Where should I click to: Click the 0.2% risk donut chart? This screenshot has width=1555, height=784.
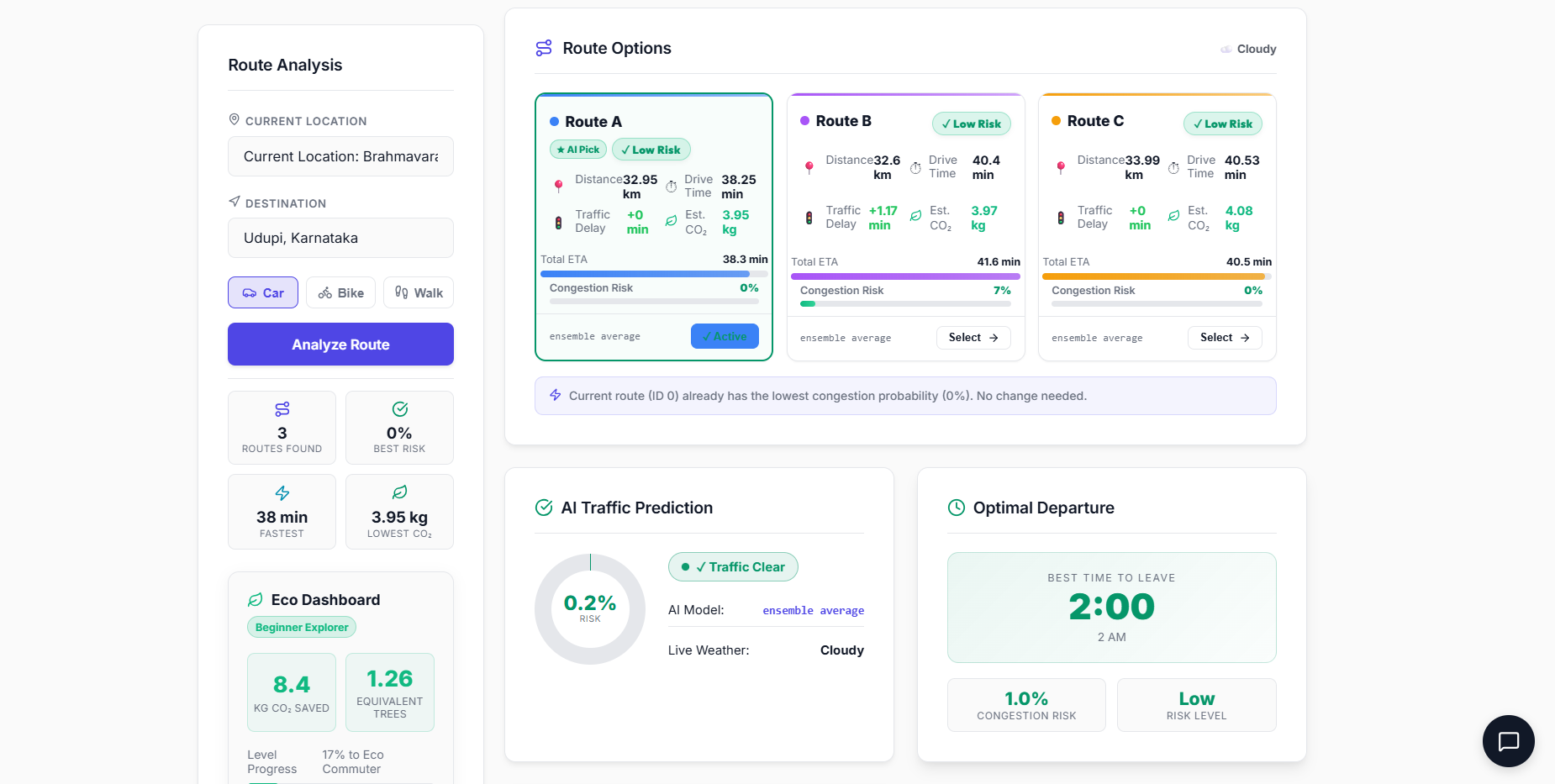pyautogui.click(x=590, y=609)
